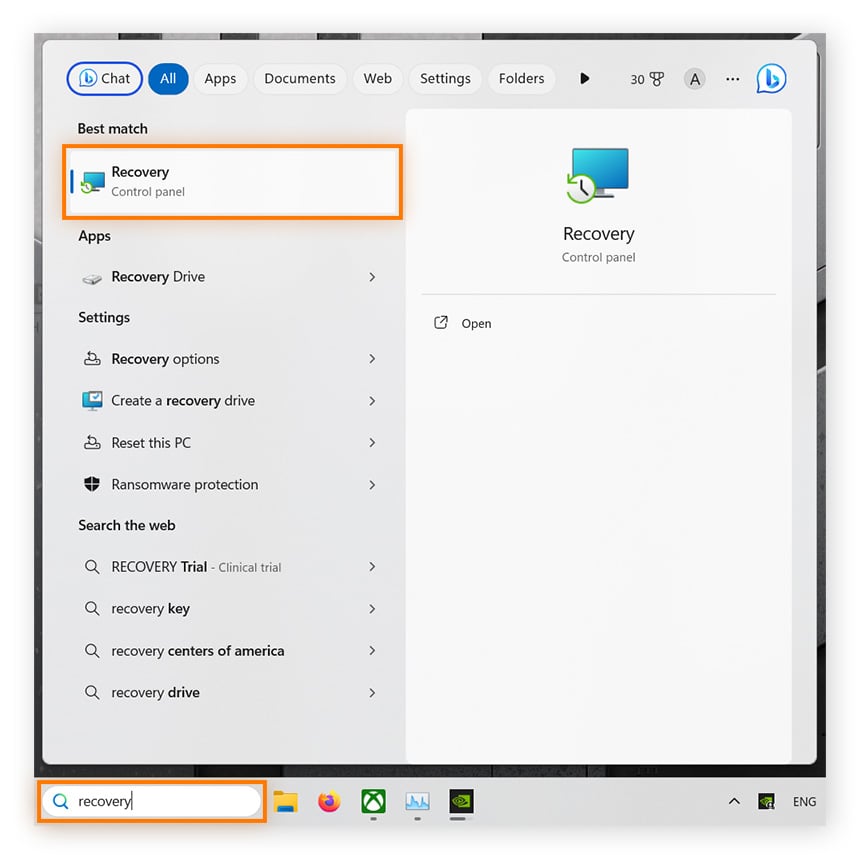Open the Bing Chat icon top right

click(x=771, y=78)
